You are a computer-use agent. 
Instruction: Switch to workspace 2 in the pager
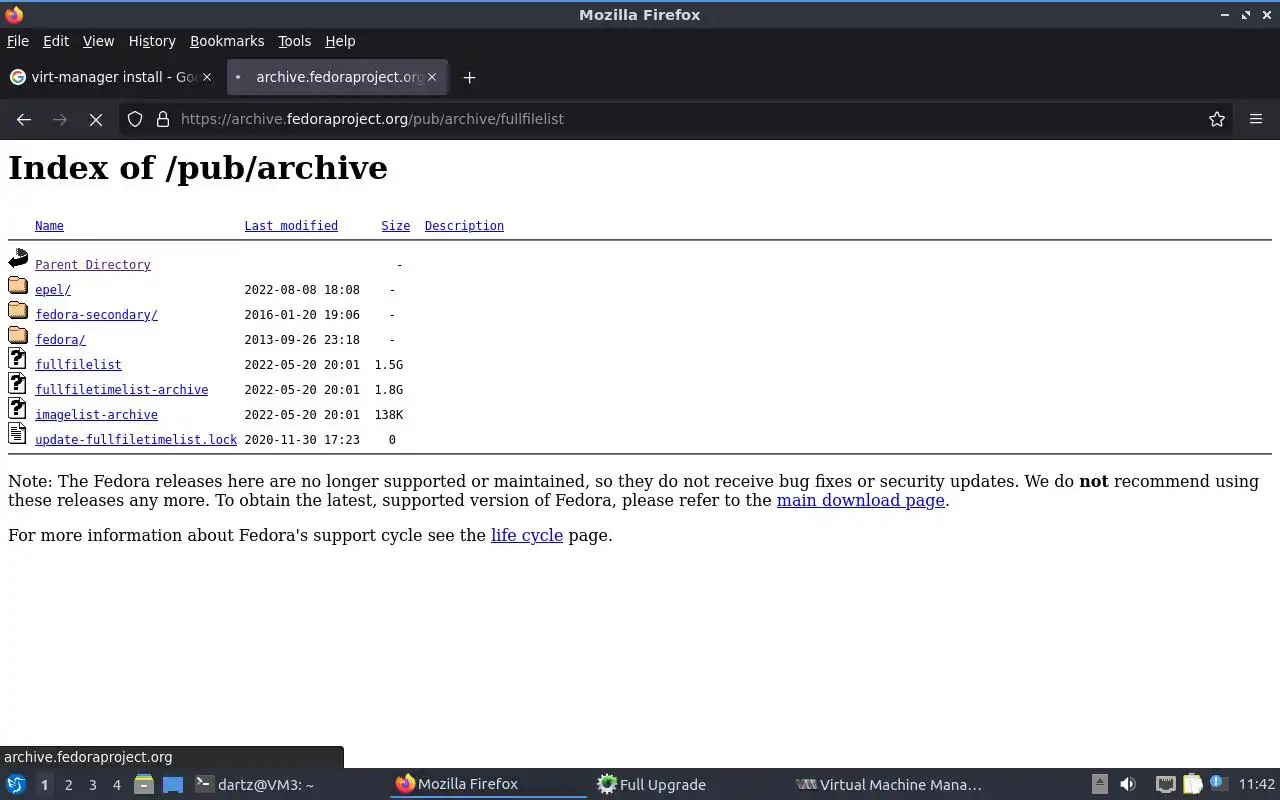pos(68,785)
